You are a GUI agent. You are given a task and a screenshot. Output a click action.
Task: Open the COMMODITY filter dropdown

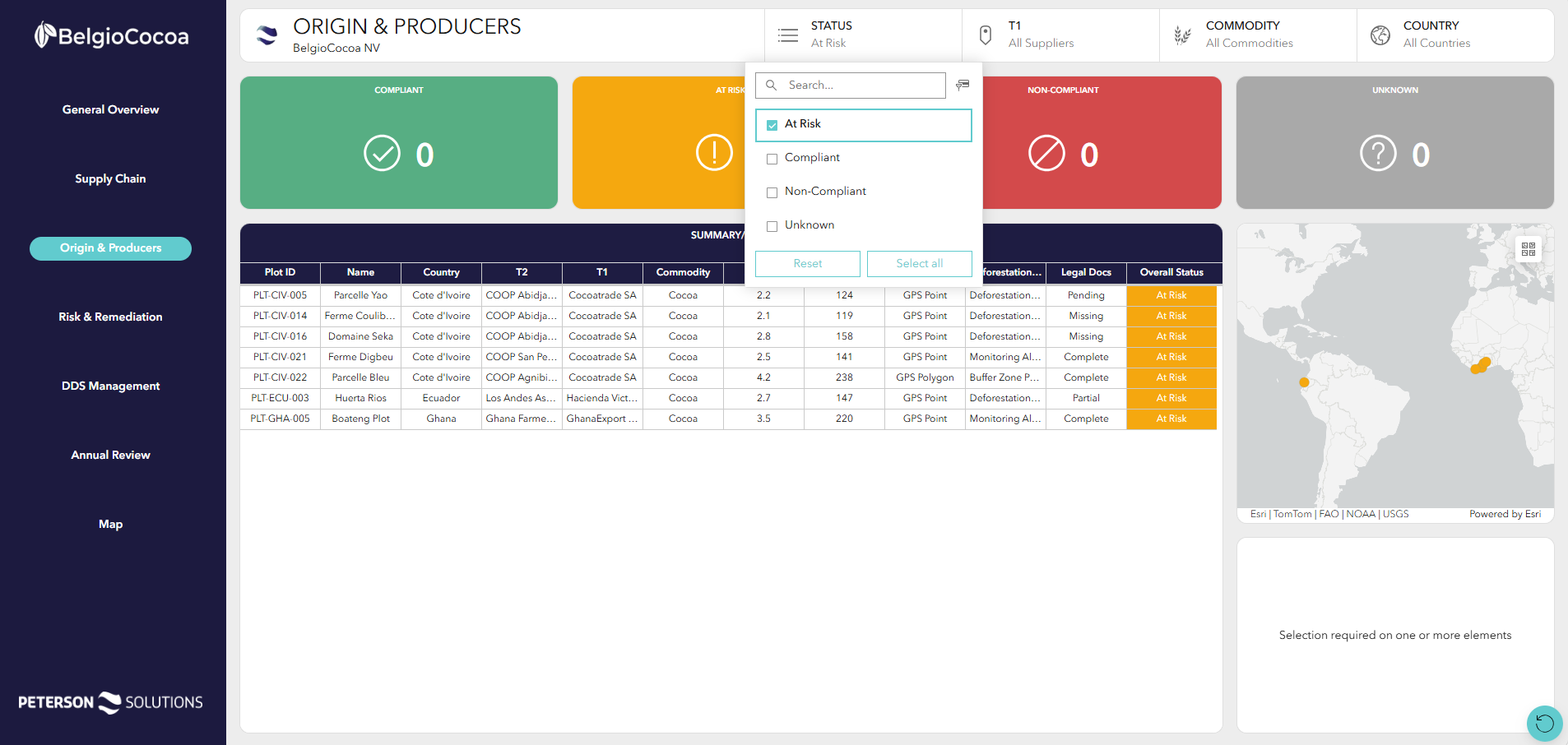click(1258, 35)
